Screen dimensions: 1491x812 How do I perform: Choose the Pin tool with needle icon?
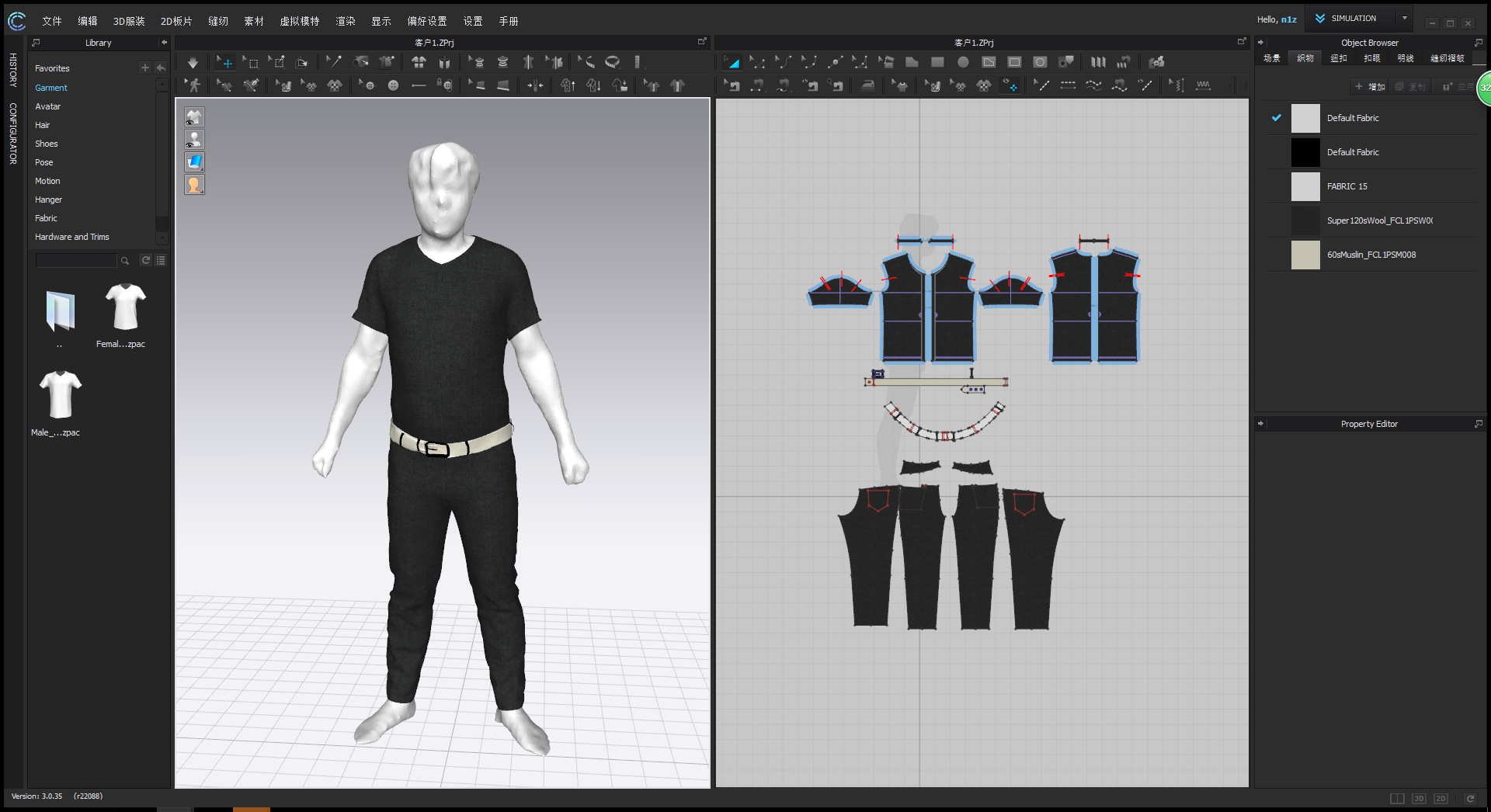tap(334, 62)
